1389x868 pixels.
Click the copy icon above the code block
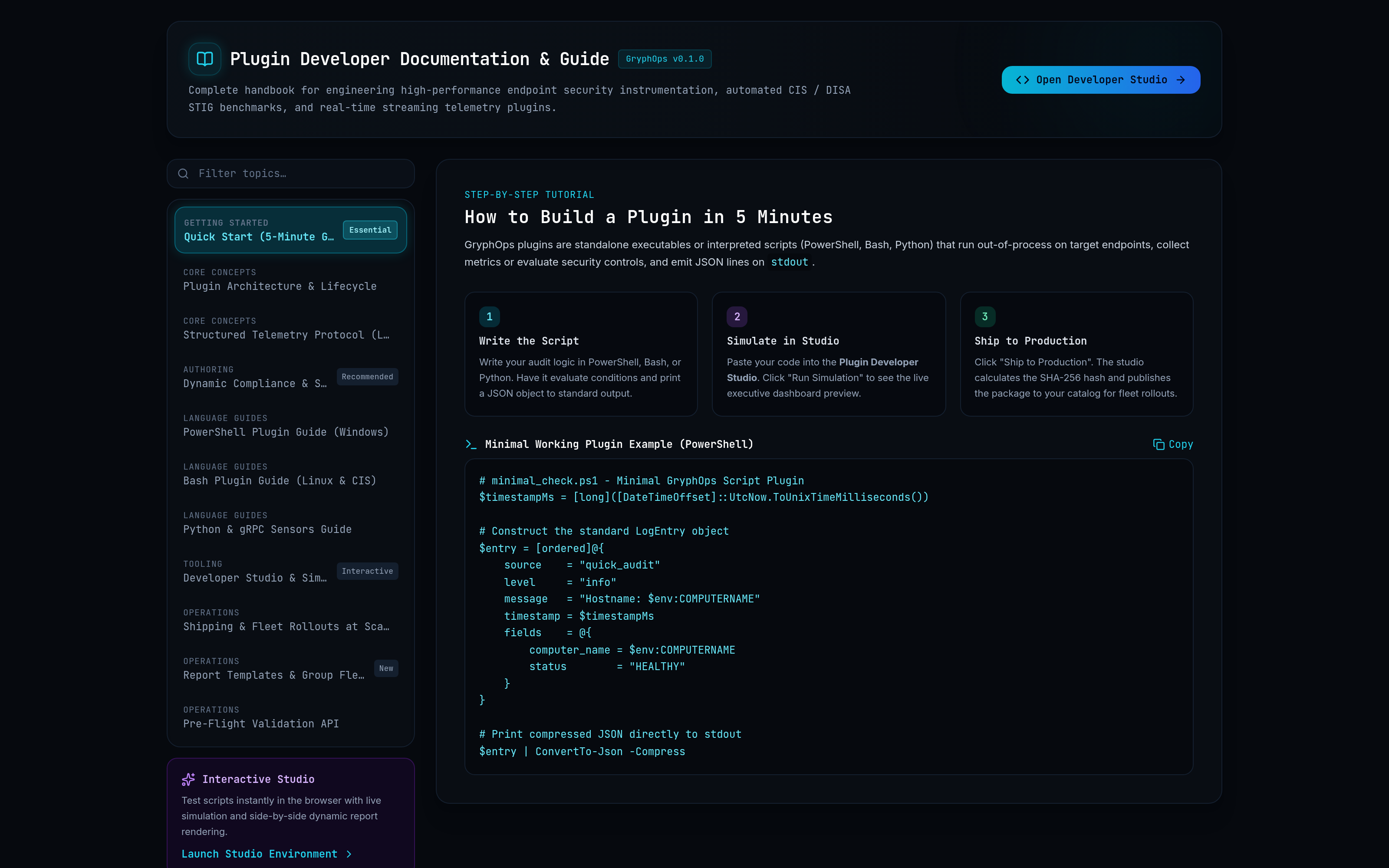(1158, 444)
